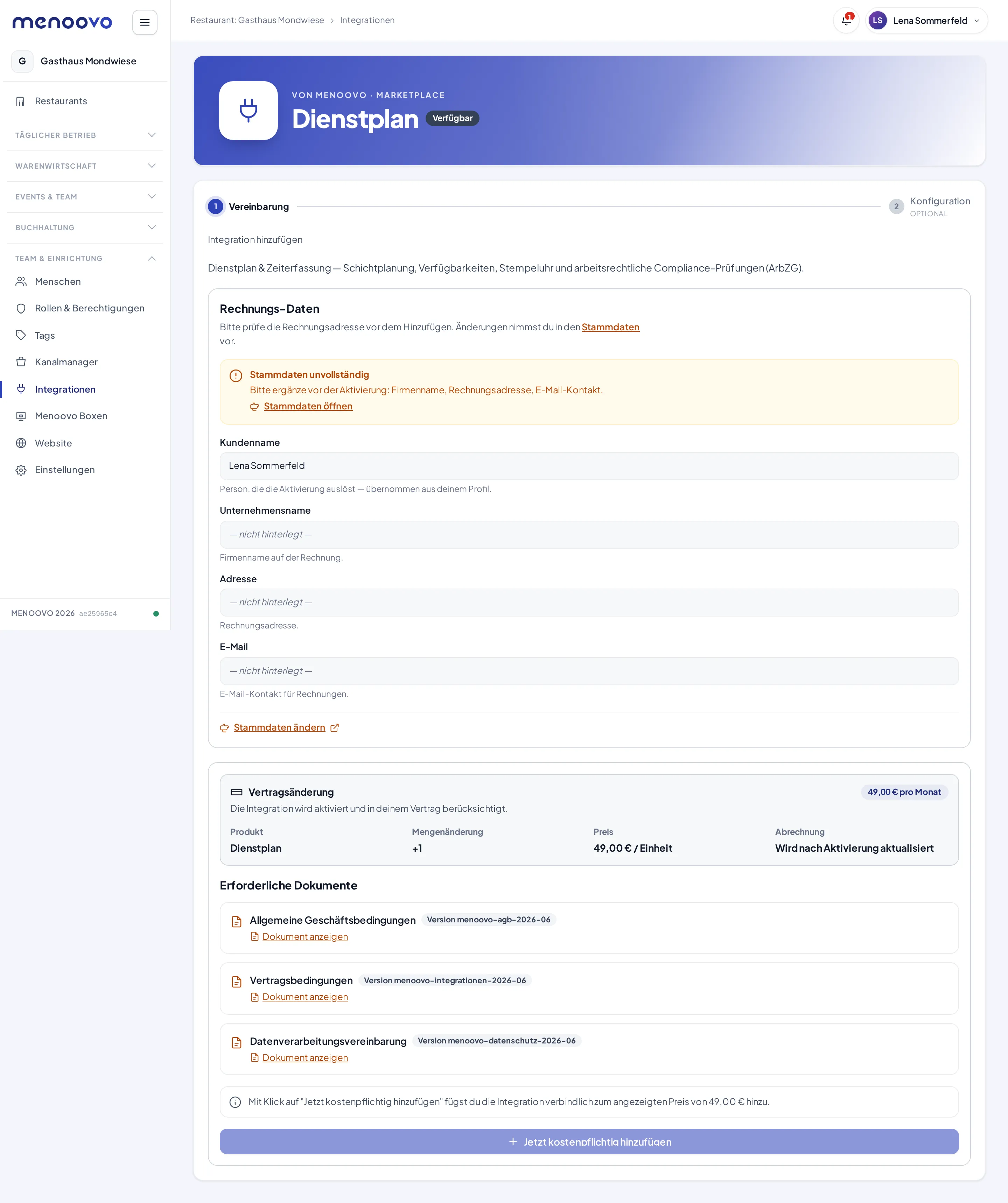Open Website in the sidebar
Image resolution: width=1008 pixels, height=1203 pixels.
pos(85,443)
